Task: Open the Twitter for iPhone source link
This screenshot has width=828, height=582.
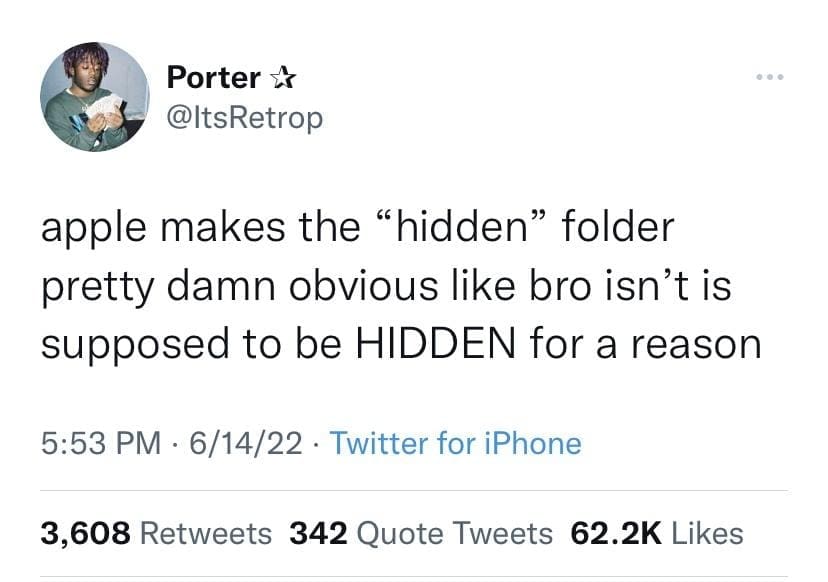Action: (x=456, y=443)
